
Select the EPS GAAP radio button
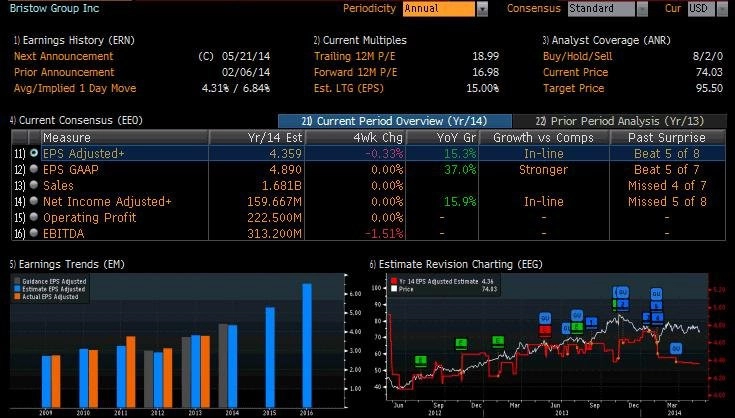[x=34, y=169]
